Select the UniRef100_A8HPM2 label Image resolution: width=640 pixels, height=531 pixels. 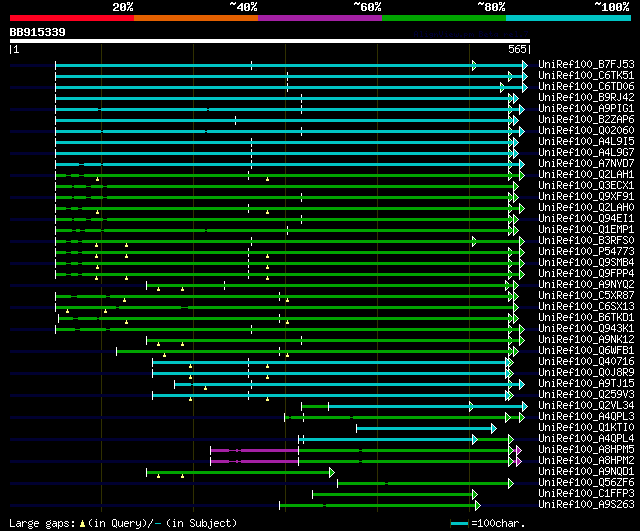coord(586,461)
